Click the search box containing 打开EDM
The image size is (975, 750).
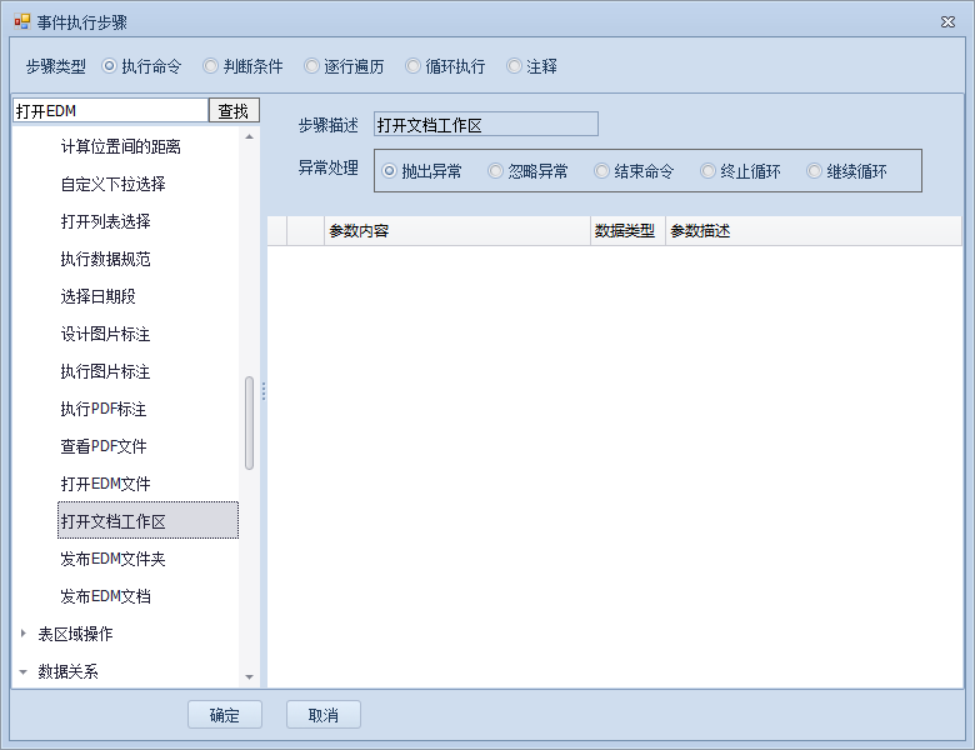(x=109, y=111)
